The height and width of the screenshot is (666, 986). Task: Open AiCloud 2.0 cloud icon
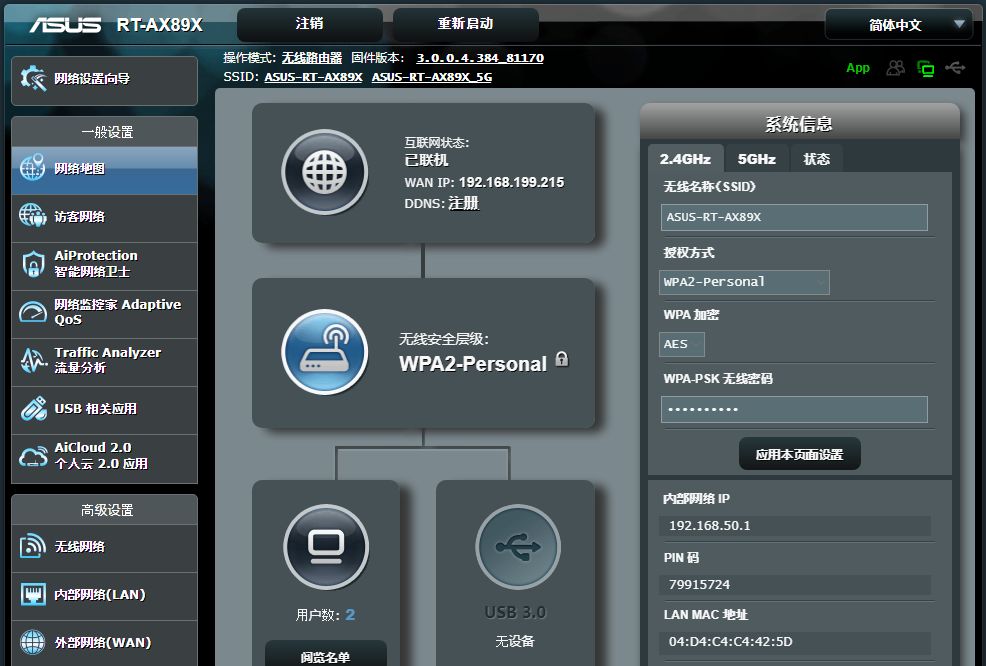click(33, 456)
